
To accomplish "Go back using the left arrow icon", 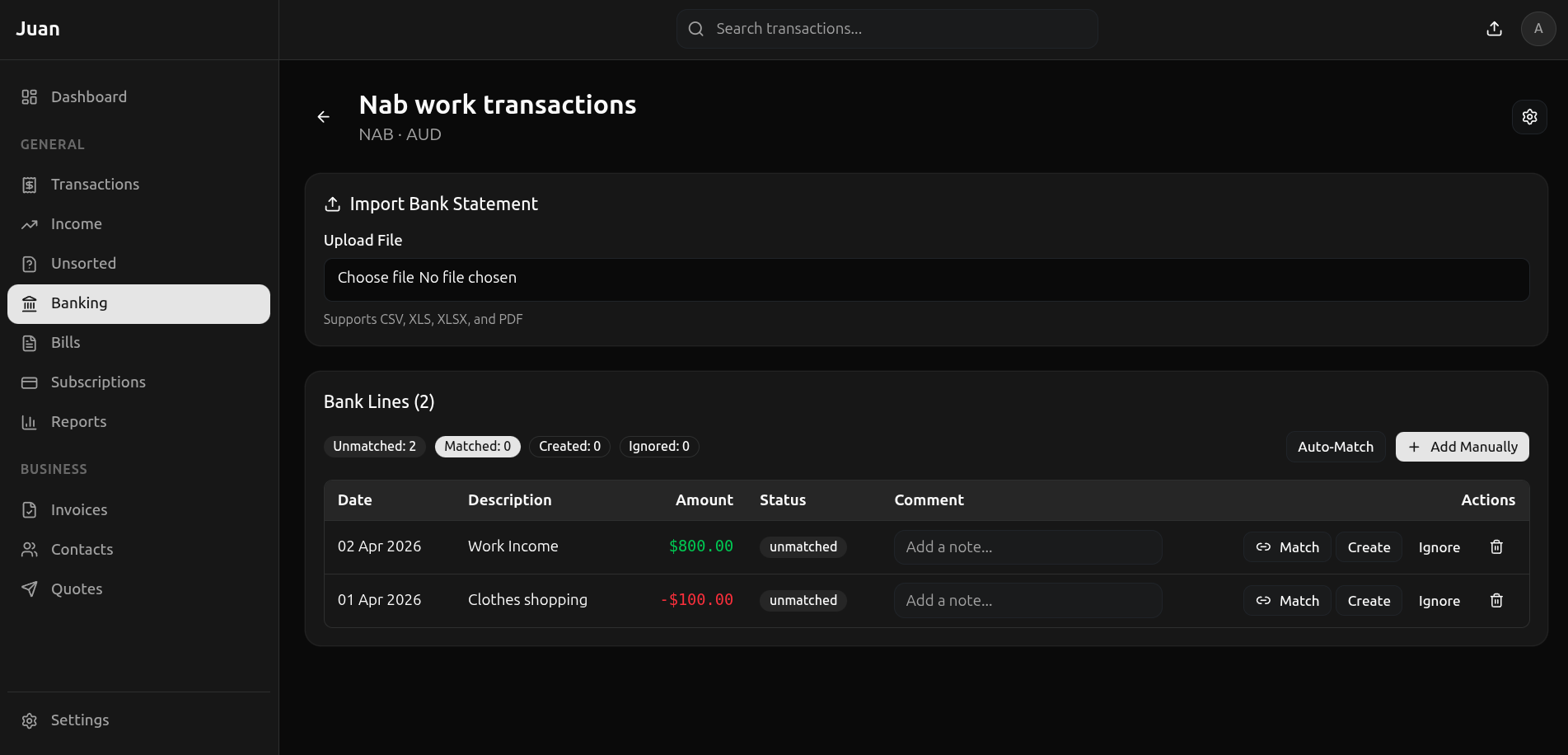I will coord(323,116).
